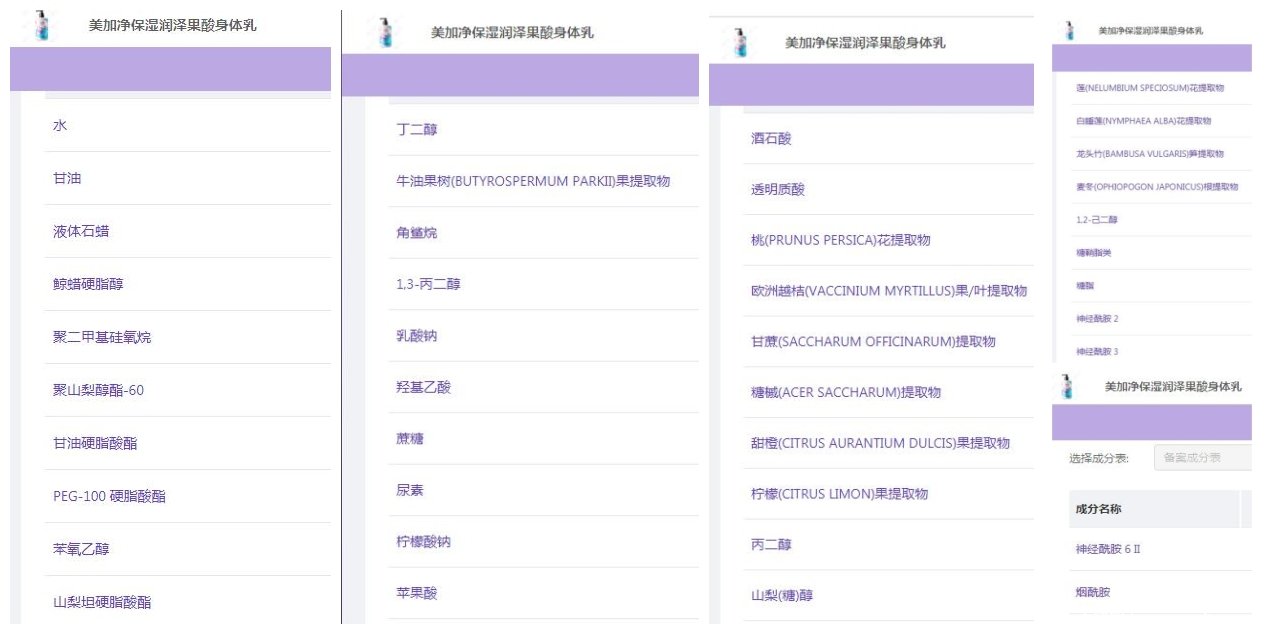Viewport: 1270px width, 634px height.
Task: Select the 烟酰胺 ingredient row
Action: [x=1092, y=592]
